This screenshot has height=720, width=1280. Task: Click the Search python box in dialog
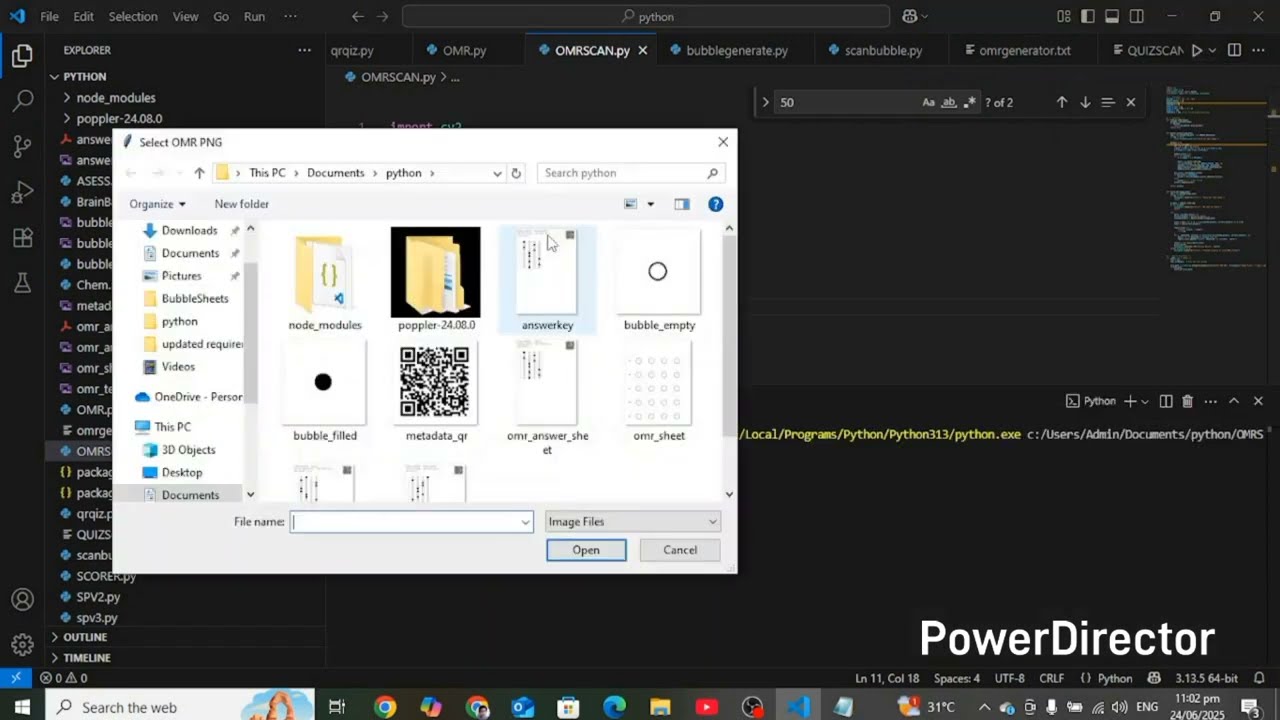coord(630,173)
